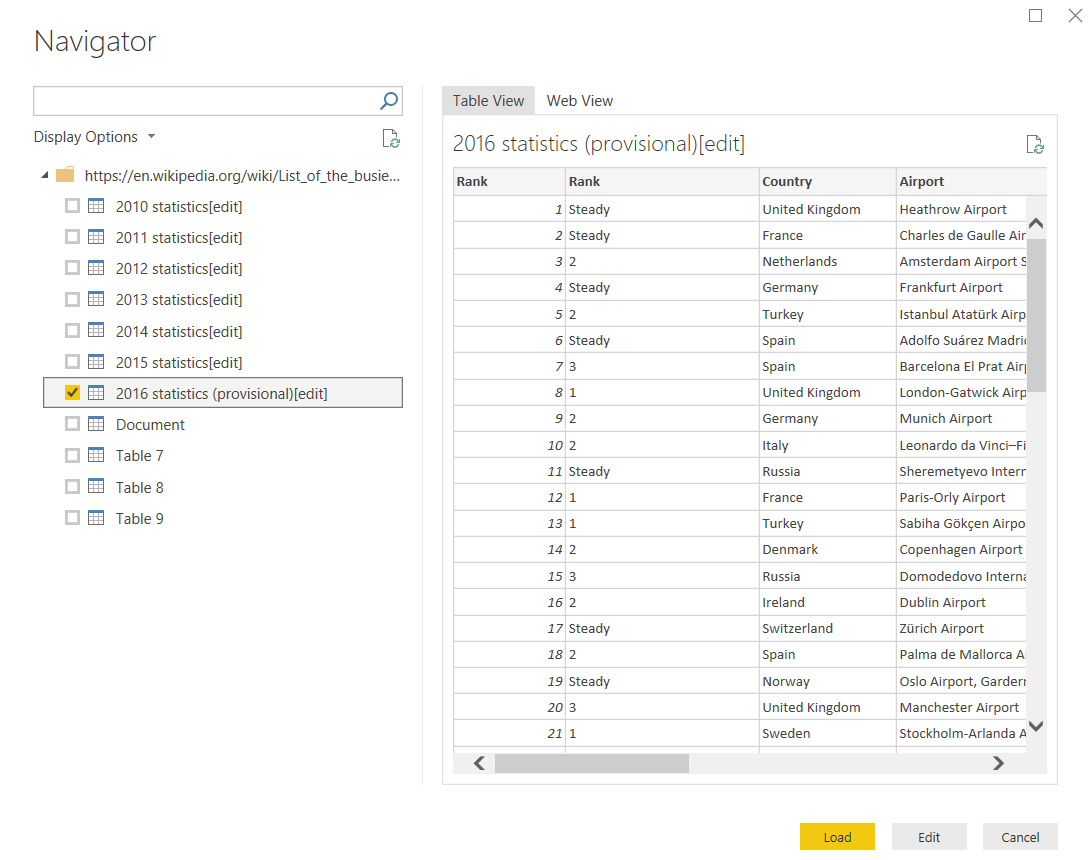This screenshot has height=860, width=1092.
Task: Click the table icon beside 2010 statistics
Action: 96,206
